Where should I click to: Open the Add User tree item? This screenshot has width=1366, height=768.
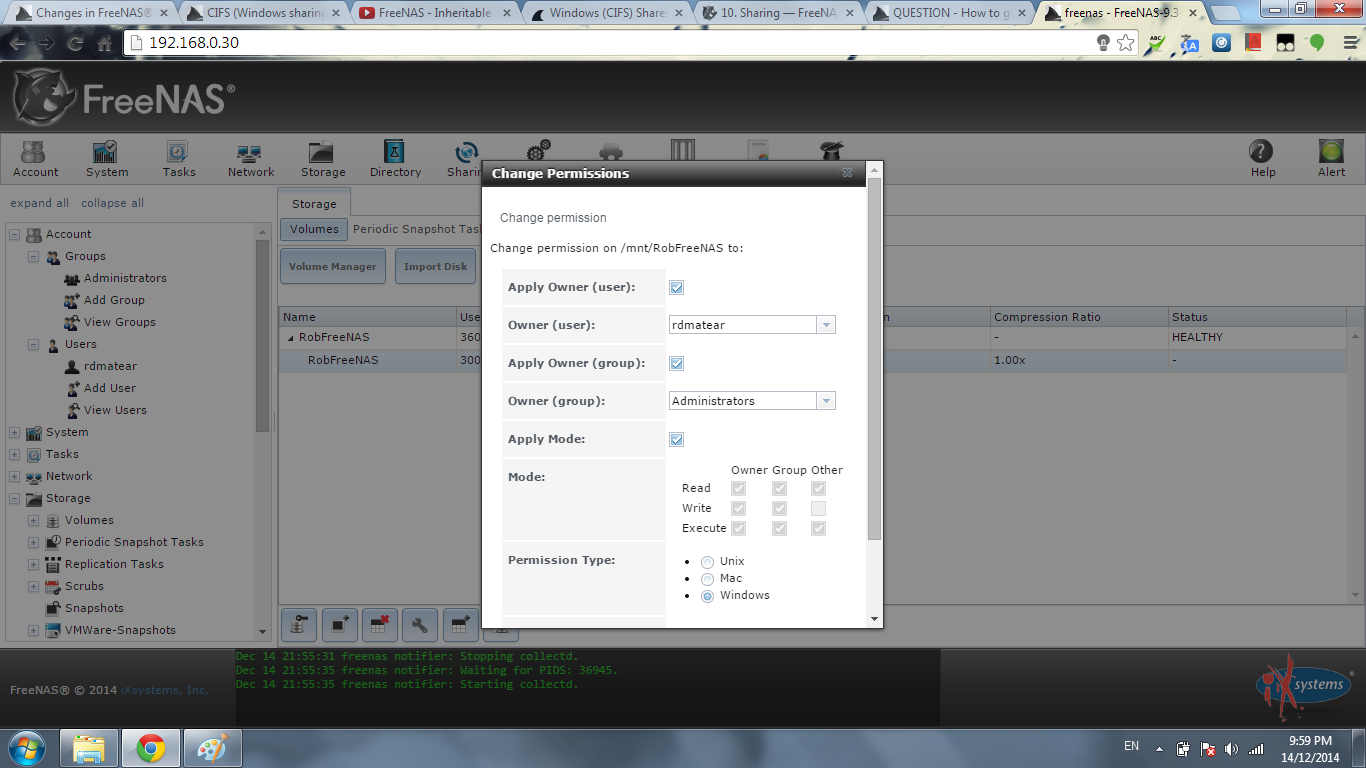coord(110,388)
